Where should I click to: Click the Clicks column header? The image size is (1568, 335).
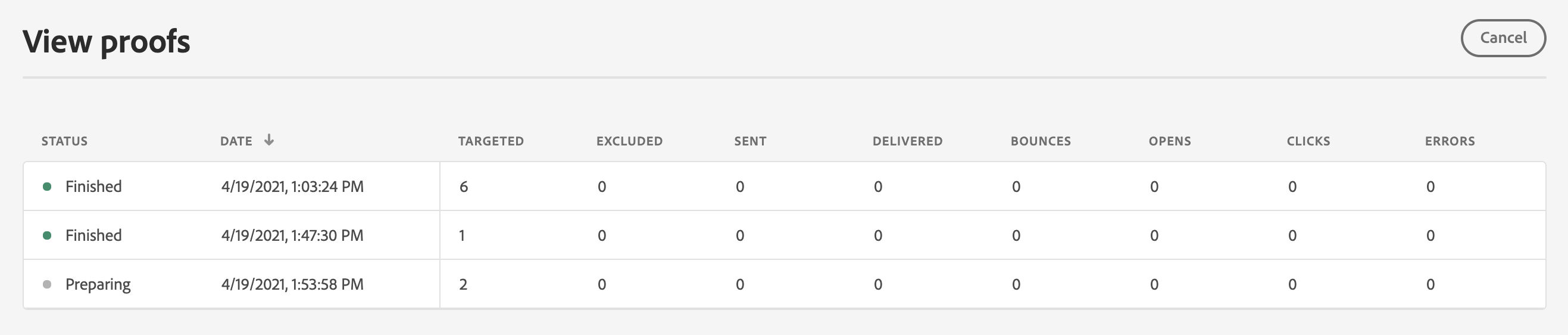[x=1308, y=141]
